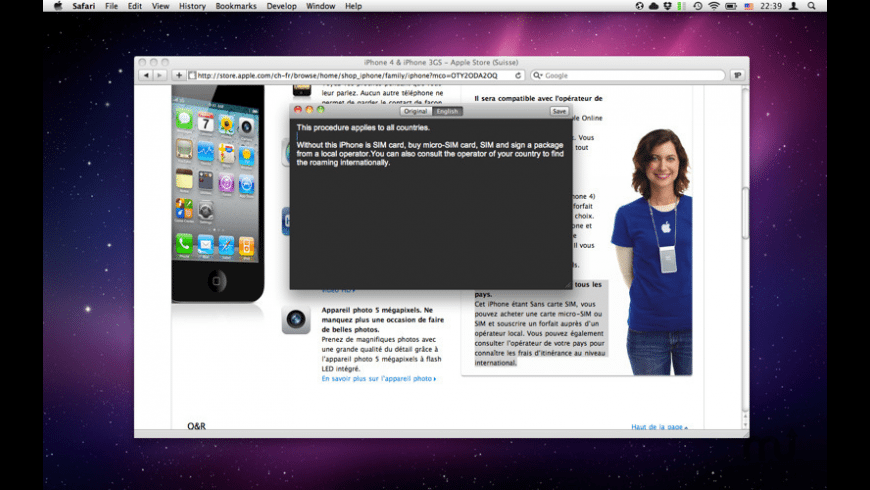
Task: Click the Safari vertical scrollbar thumb
Action: pyautogui.click(x=745, y=214)
